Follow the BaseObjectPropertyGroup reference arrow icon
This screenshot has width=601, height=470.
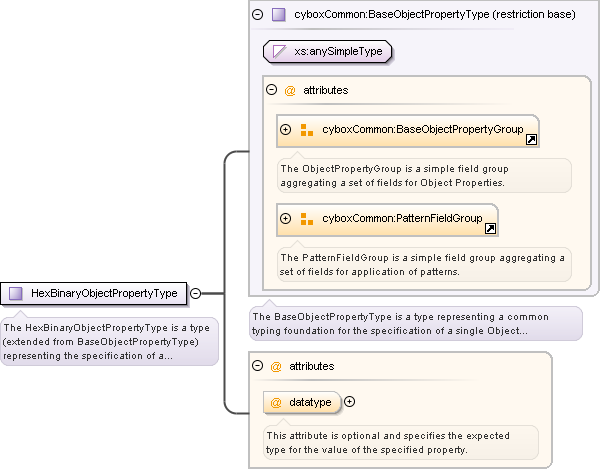coord(531,140)
